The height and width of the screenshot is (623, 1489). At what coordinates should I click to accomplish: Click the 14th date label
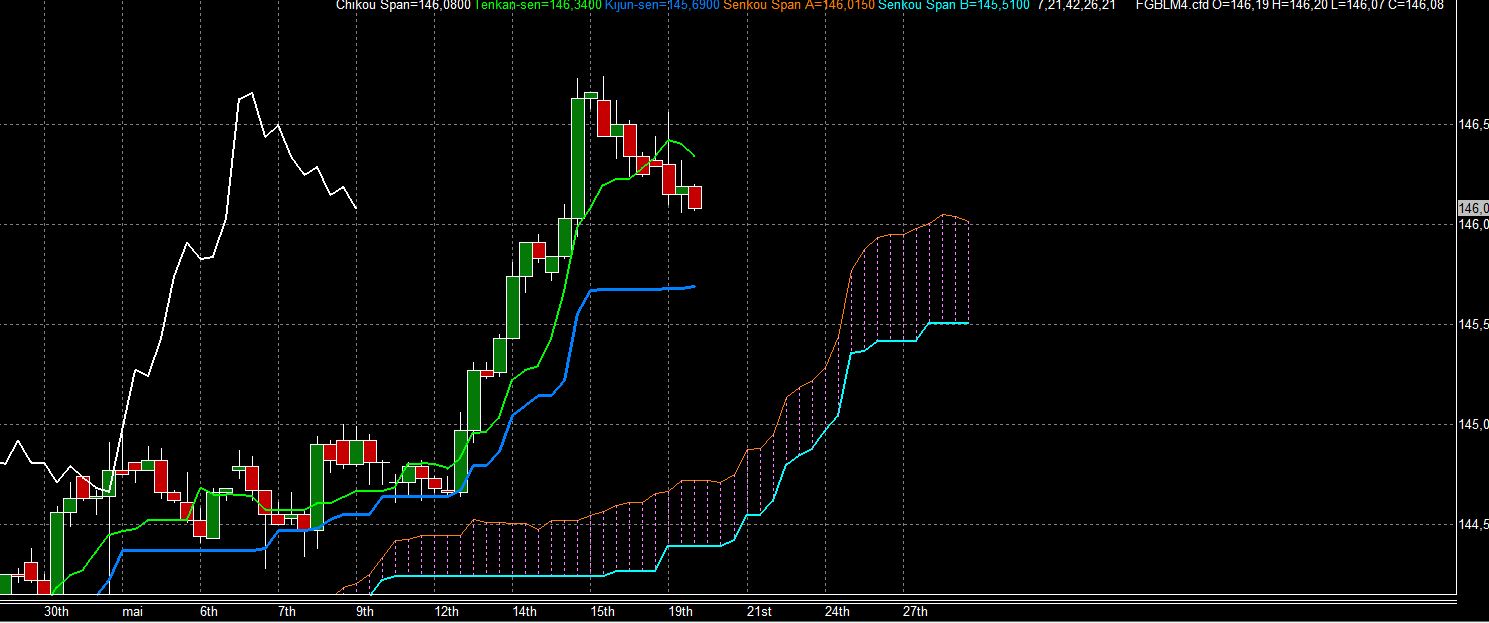point(525,611)
